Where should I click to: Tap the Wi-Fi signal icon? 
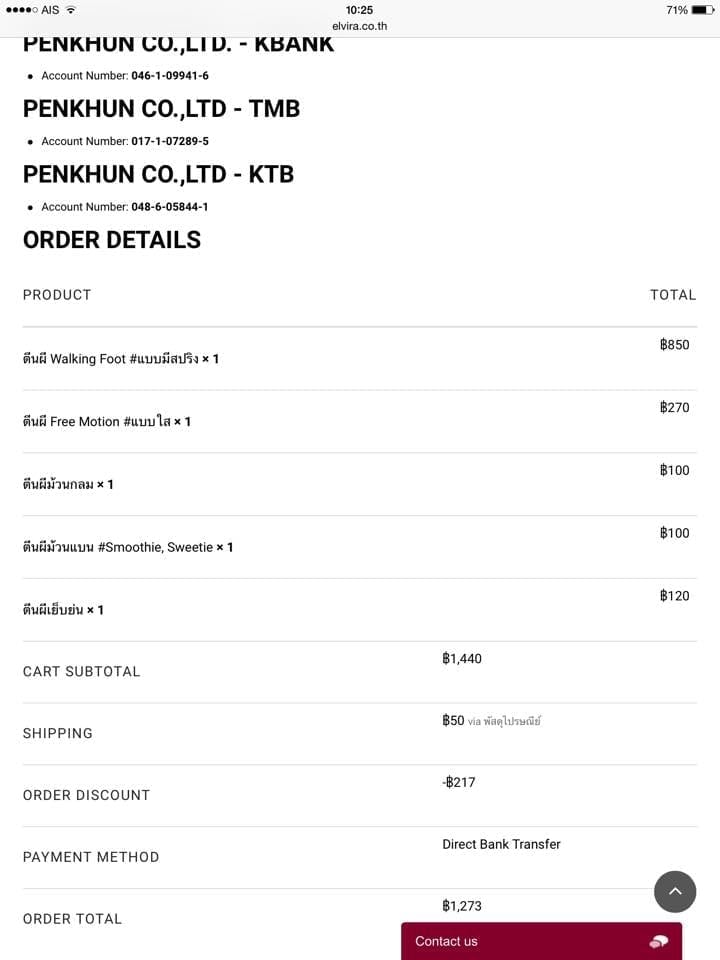pos(71,10)
